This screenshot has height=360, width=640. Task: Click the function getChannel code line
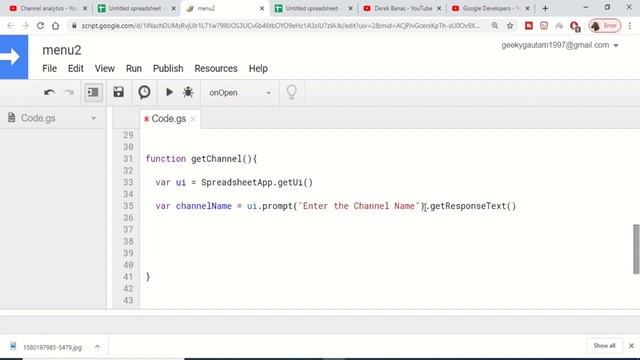click(201, 159)
